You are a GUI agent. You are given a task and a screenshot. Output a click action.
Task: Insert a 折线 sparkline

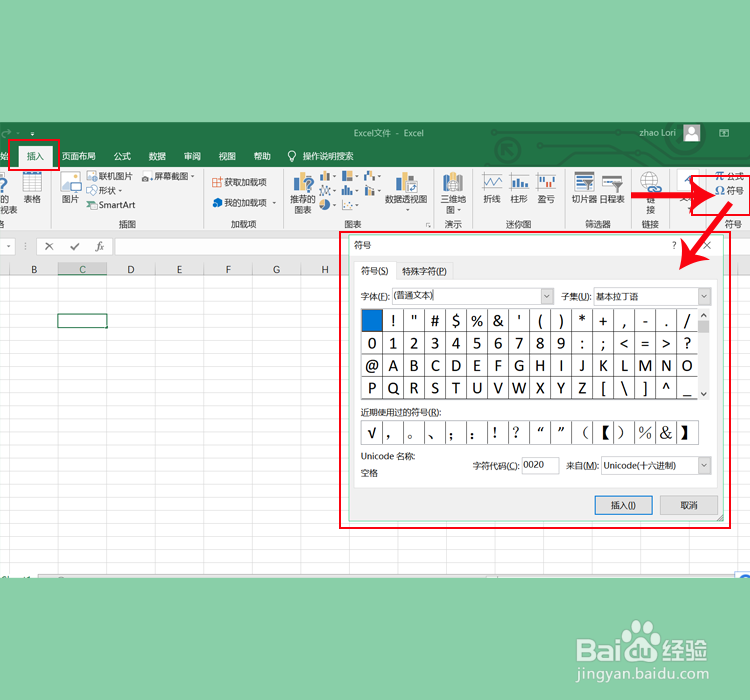(492, 188)
